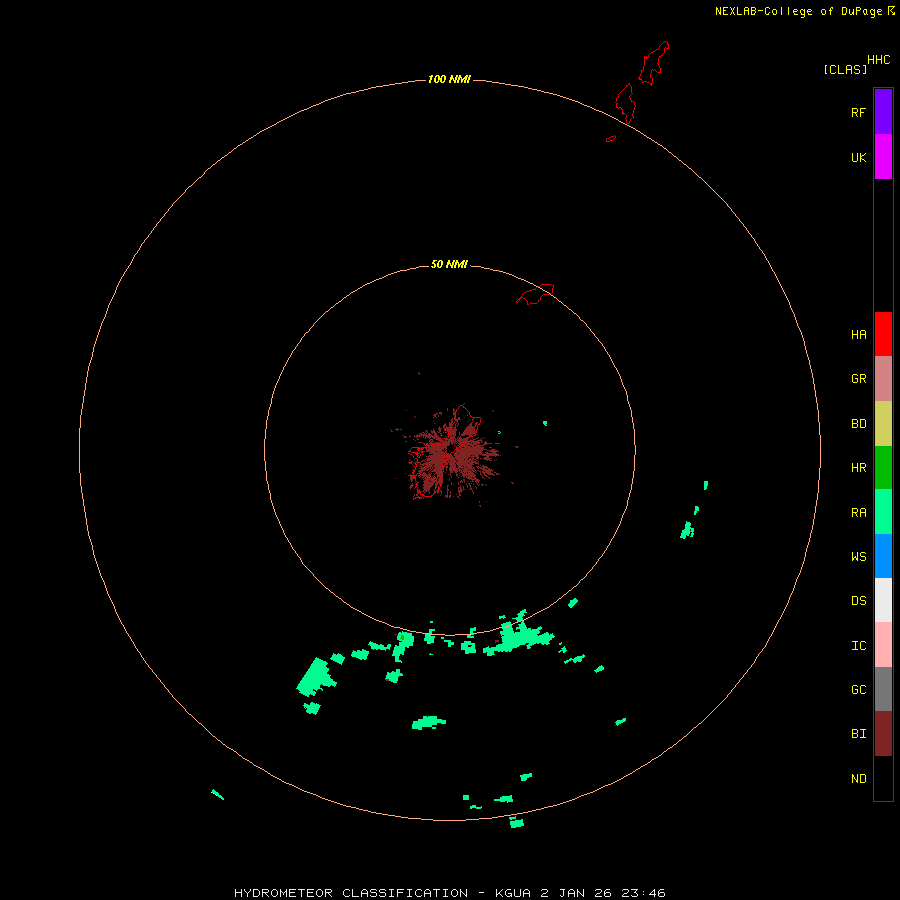Viewport: 900px width, 900px height.
Task: Click the RF purple legend swatch
Action: [883, 112]
